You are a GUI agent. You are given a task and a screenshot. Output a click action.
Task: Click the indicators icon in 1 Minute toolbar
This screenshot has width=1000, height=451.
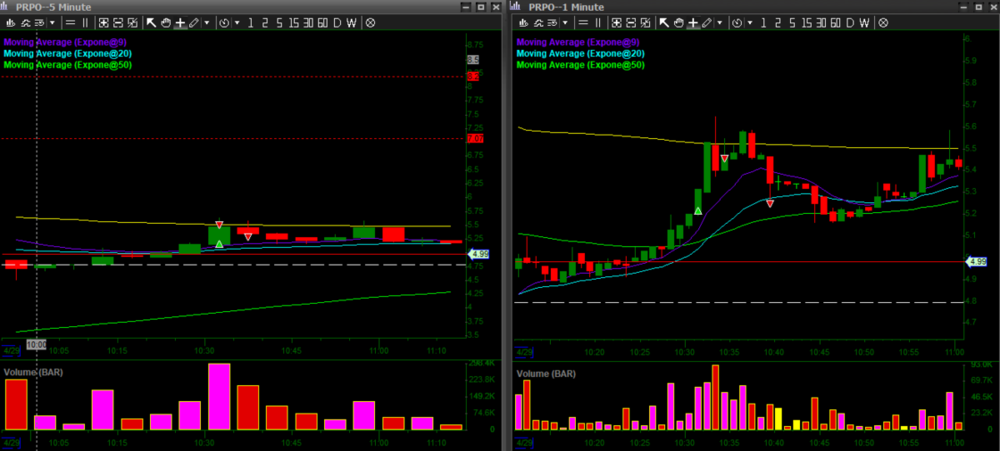pyautogui.click(x=535, y=22)
